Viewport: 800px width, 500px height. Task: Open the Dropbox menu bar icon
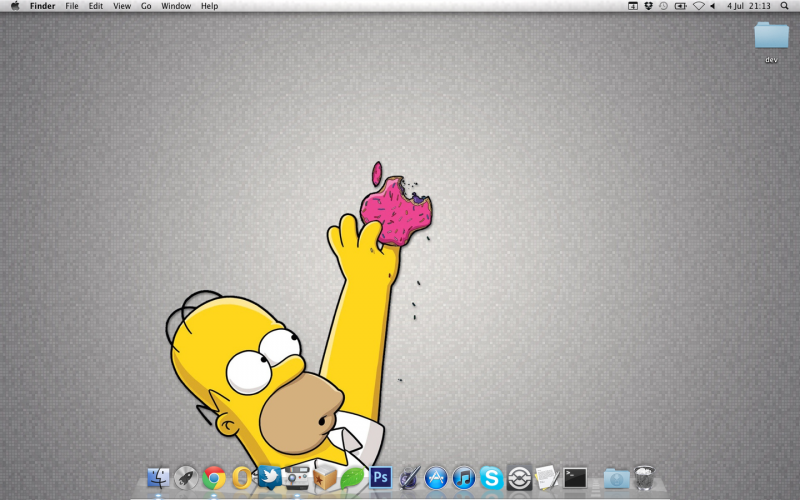click(x=648, y=6)
